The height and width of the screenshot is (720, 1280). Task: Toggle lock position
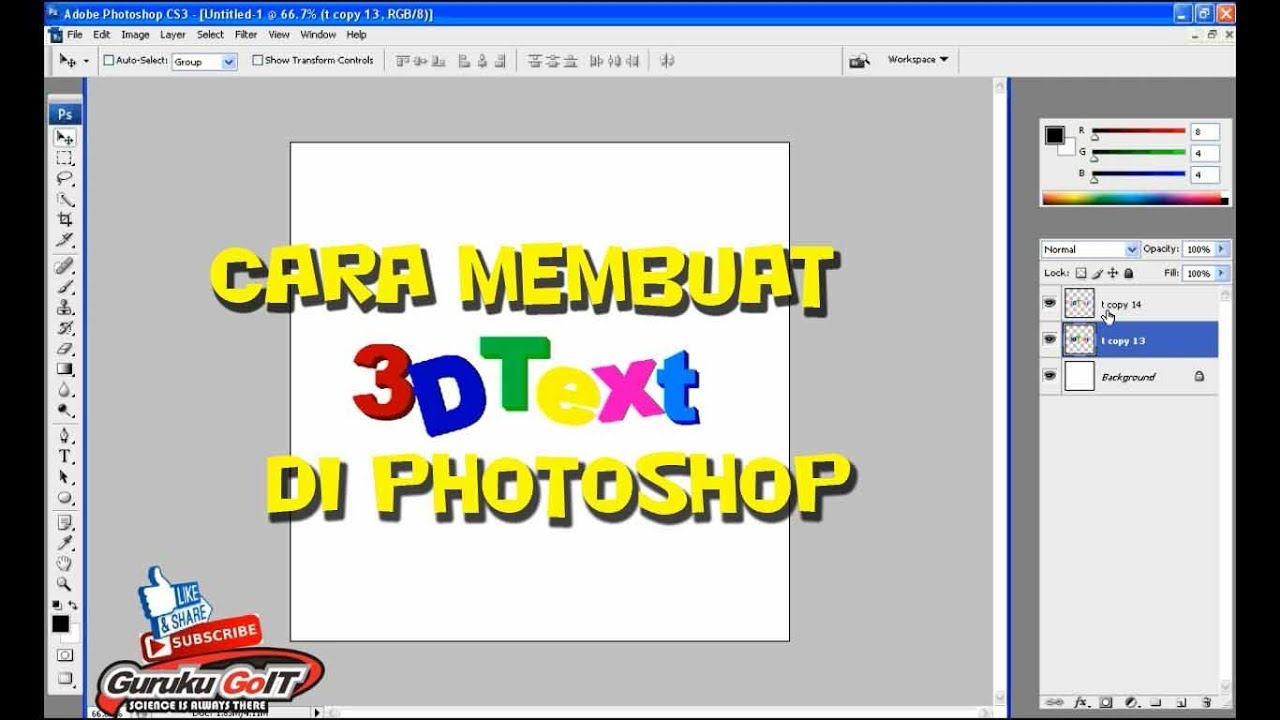pyautogui.click(x=1113, y=273)
